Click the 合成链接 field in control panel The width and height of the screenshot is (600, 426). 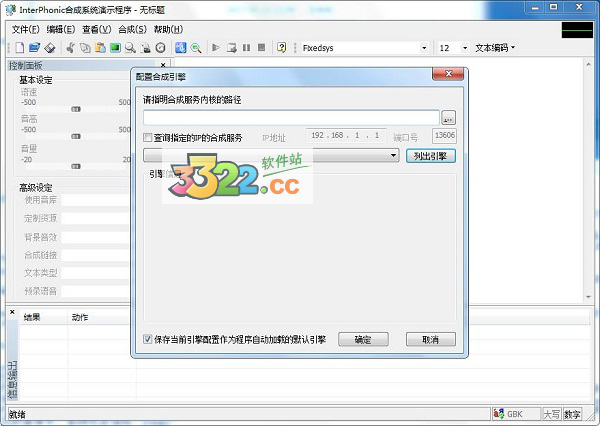95,255
